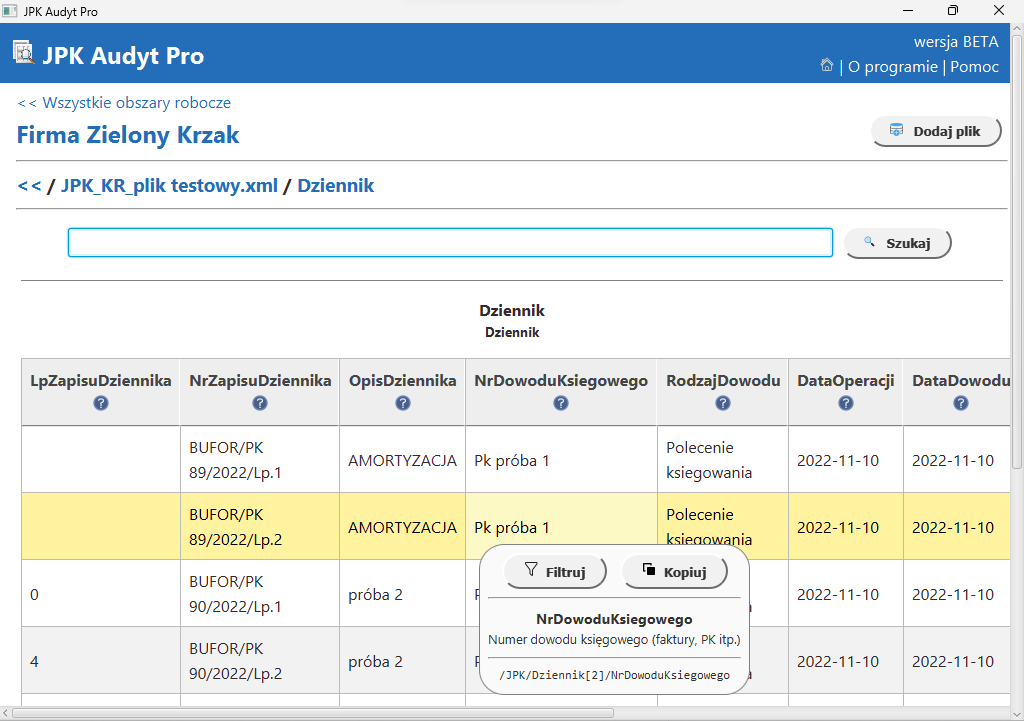Open Firma Zielony Krzak workspace heading
This screenshot has height=721, width=1024.
click(128, 135)
